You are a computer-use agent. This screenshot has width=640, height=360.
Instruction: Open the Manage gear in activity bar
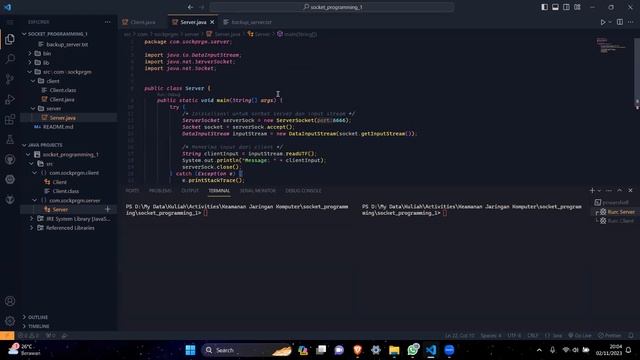pyautogui.click(x=10, y=321)
